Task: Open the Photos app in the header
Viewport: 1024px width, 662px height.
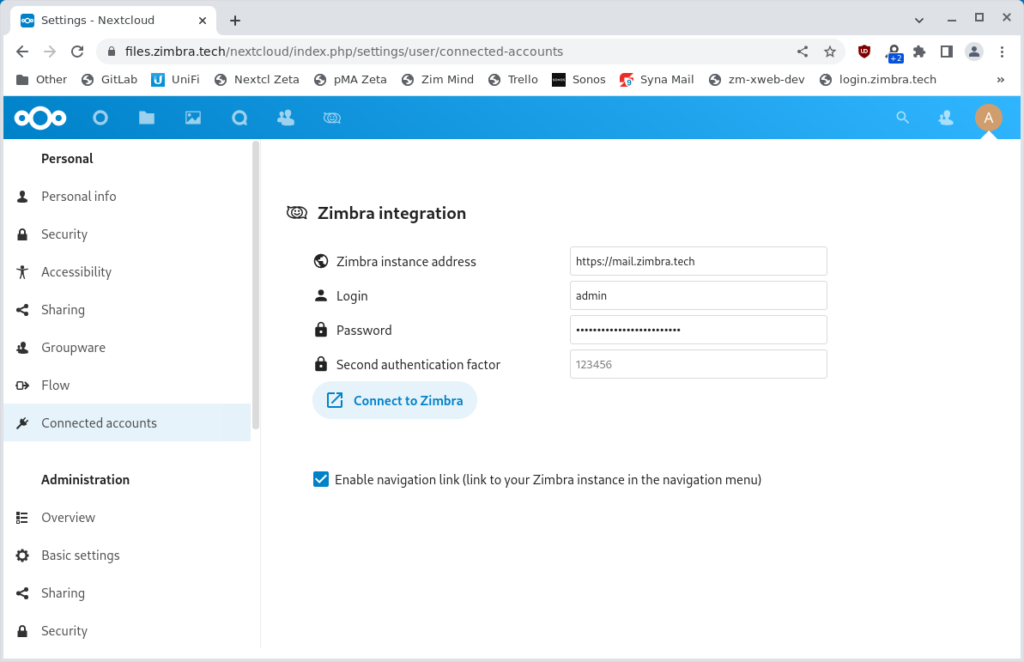Action: 192,117
